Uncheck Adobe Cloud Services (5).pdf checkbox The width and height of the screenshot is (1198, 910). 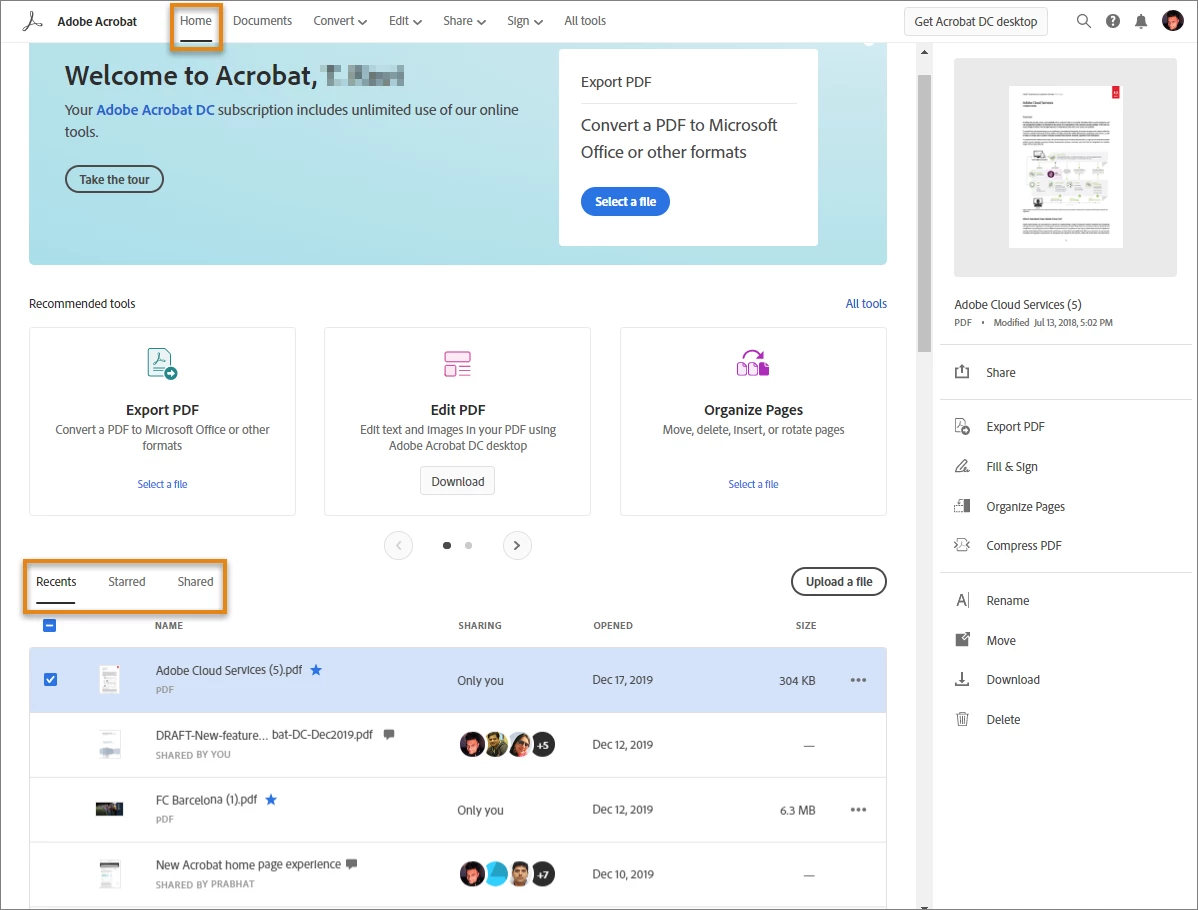pos(50,679)
